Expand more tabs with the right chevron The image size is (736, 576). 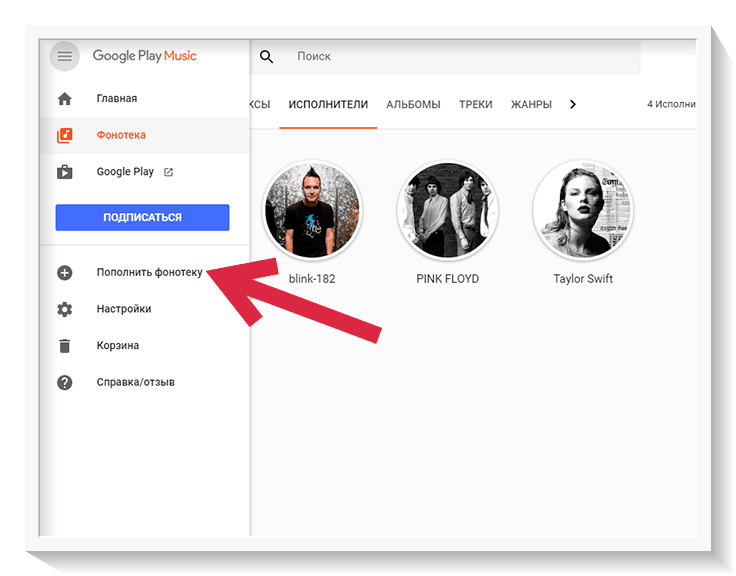(573, 104)
